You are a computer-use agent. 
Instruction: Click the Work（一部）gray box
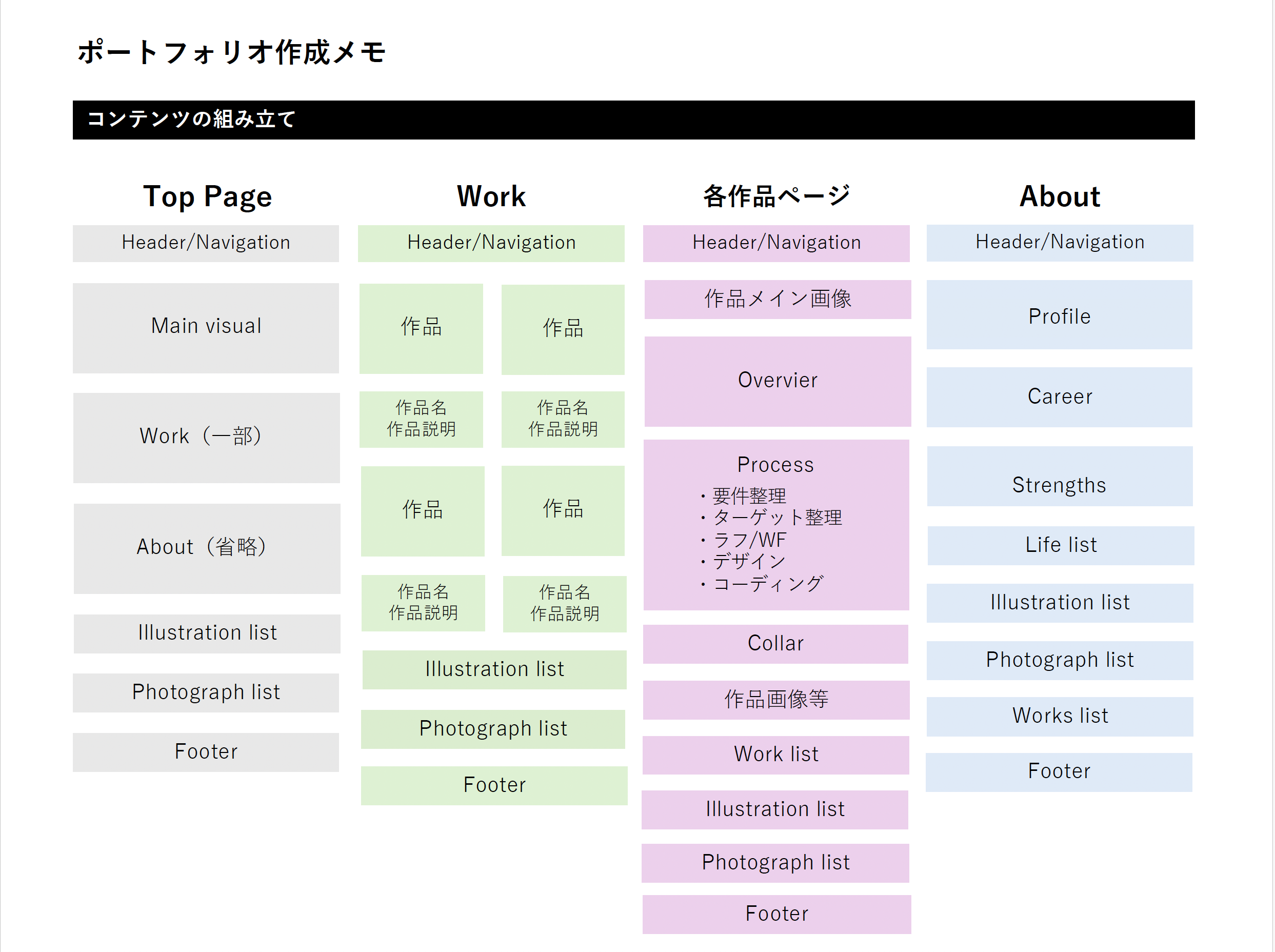coord(206,438)
